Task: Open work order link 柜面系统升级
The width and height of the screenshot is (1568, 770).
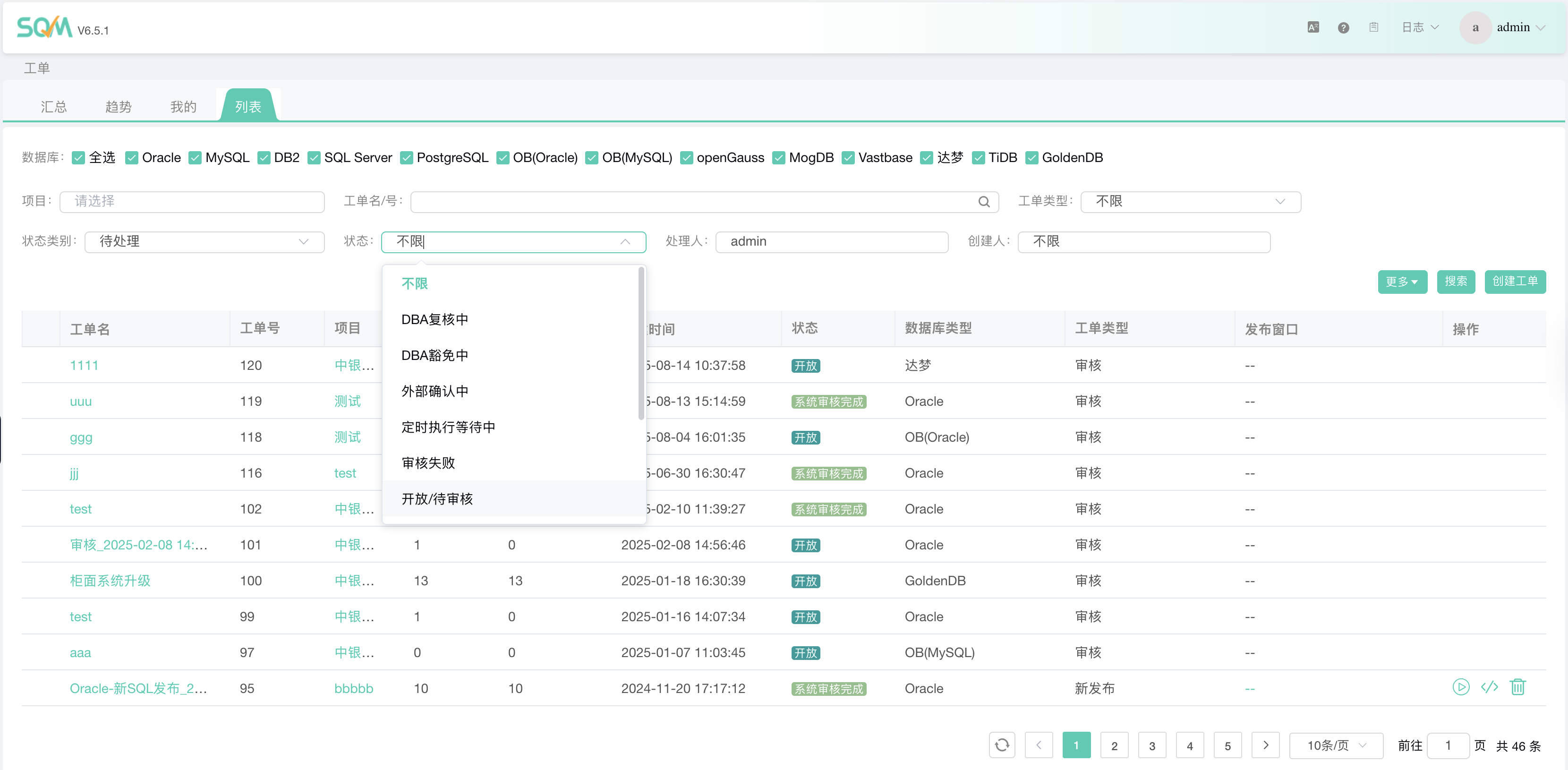Action: pyautogui.click(x=110, y=581)
